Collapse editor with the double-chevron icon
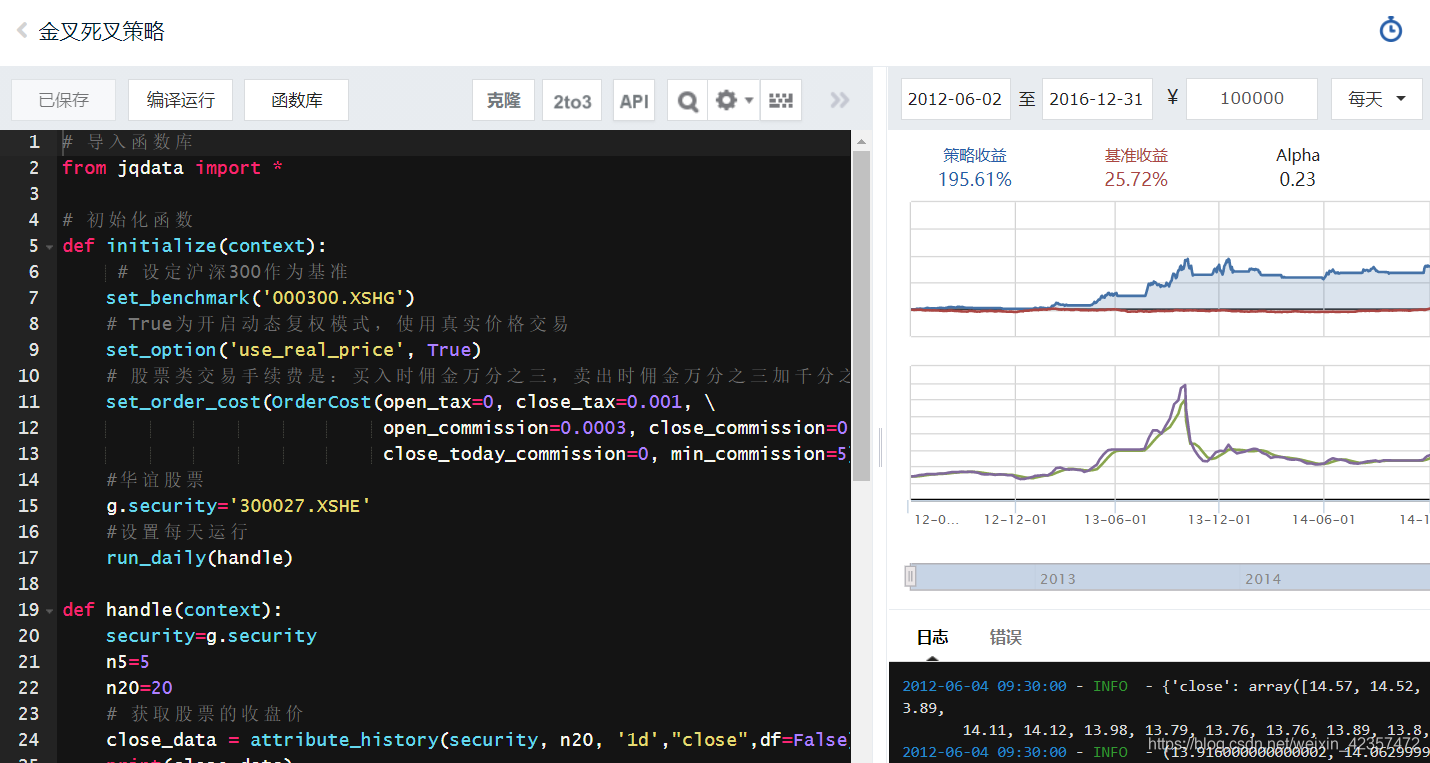This screenshot has width=1430, height=763. (840, 100)
